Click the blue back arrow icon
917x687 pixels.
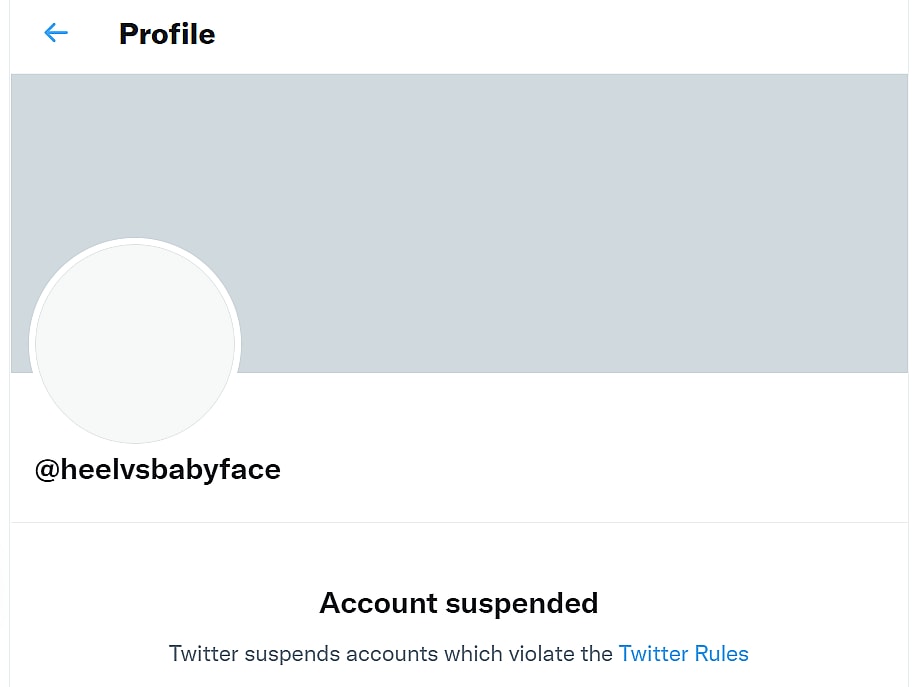coord(56,33)
